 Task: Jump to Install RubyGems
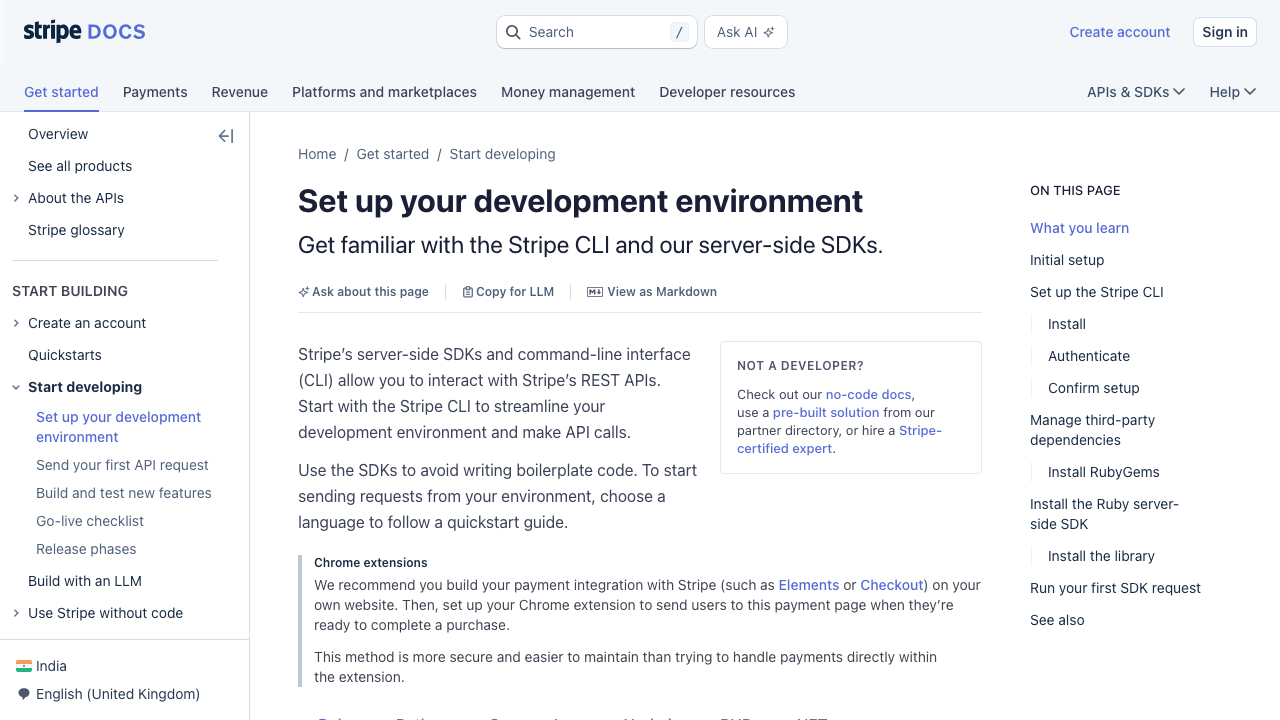[1104, 472]
